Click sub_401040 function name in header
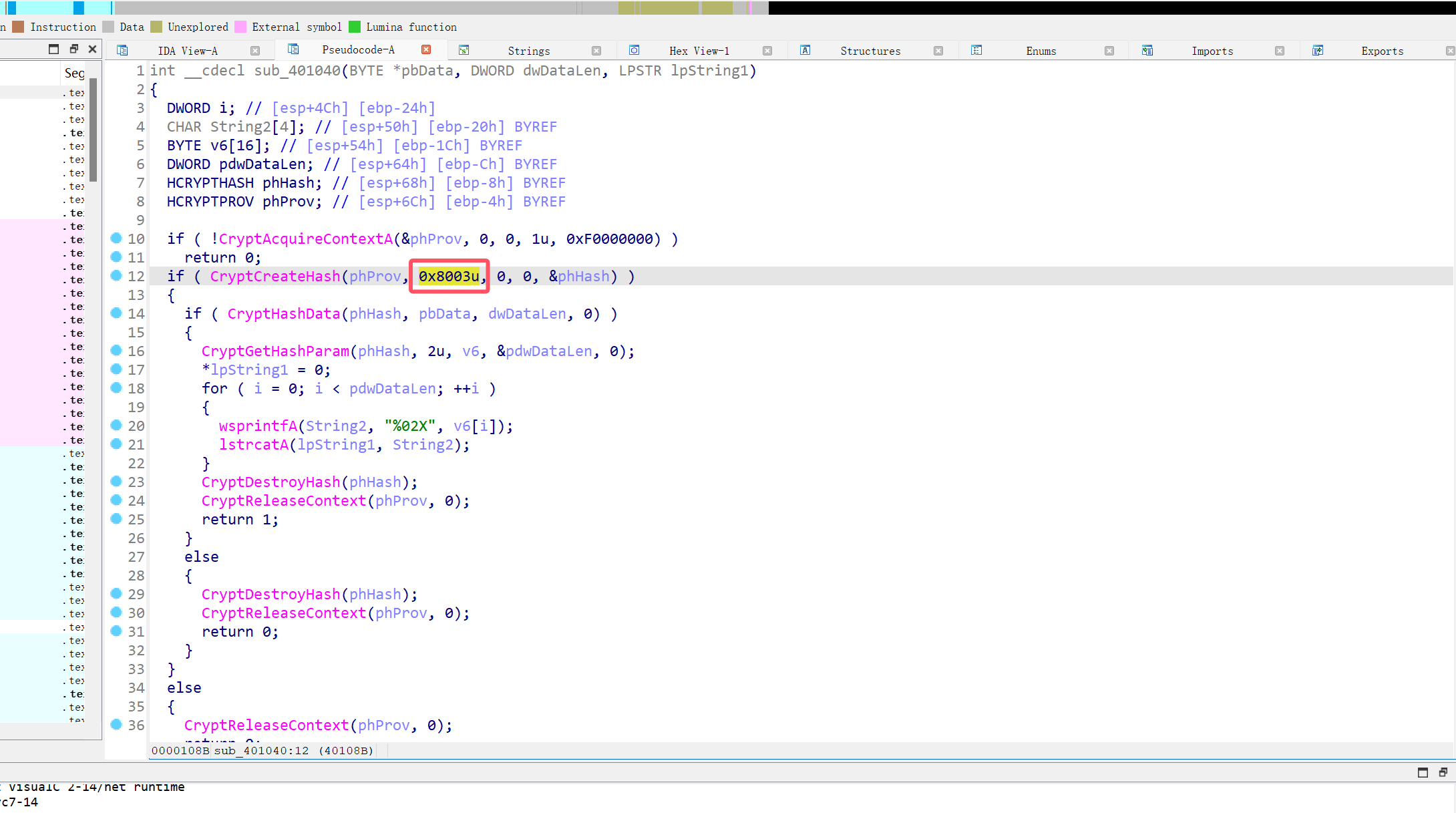Image resolution: width=1456 pixels, height=813 pixels. [297, 70]
